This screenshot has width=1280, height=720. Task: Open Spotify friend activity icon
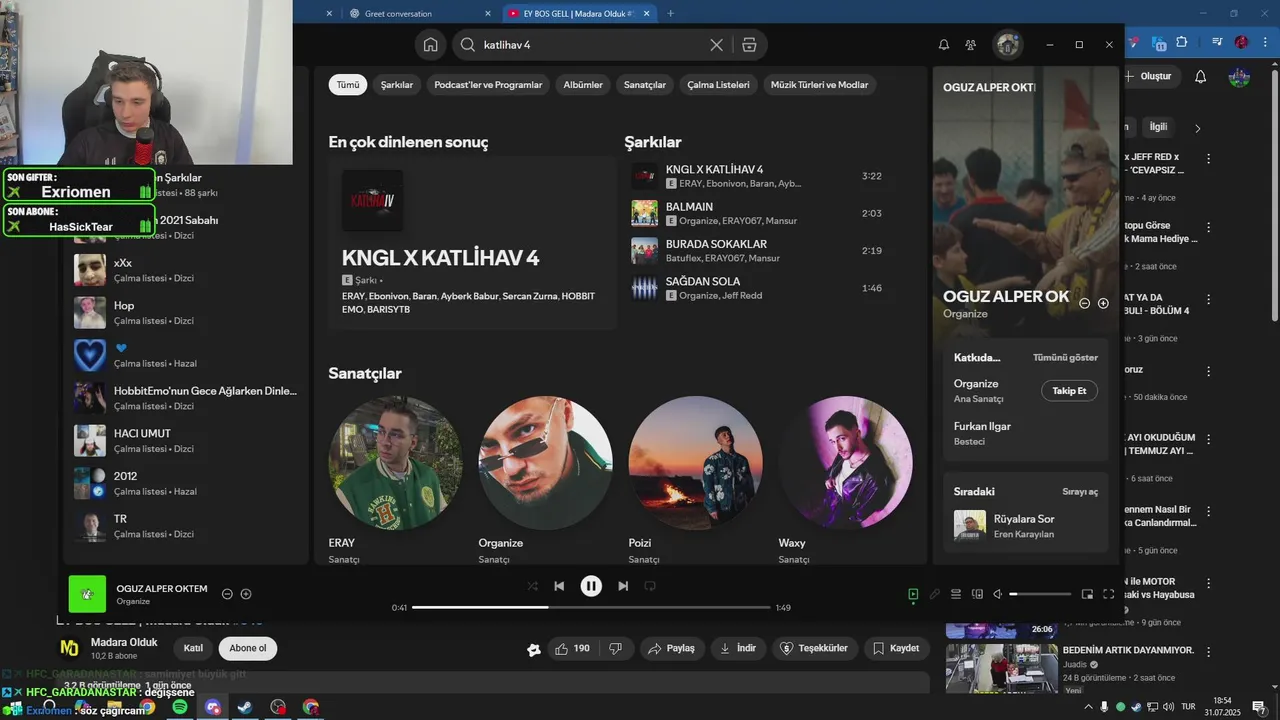970,45
